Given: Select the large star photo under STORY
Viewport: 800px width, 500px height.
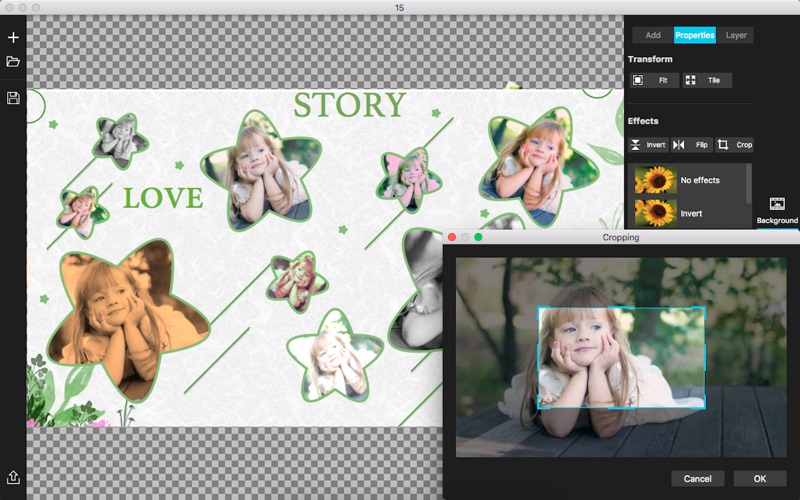Looking at the screenshot, I should click(261, 171).
